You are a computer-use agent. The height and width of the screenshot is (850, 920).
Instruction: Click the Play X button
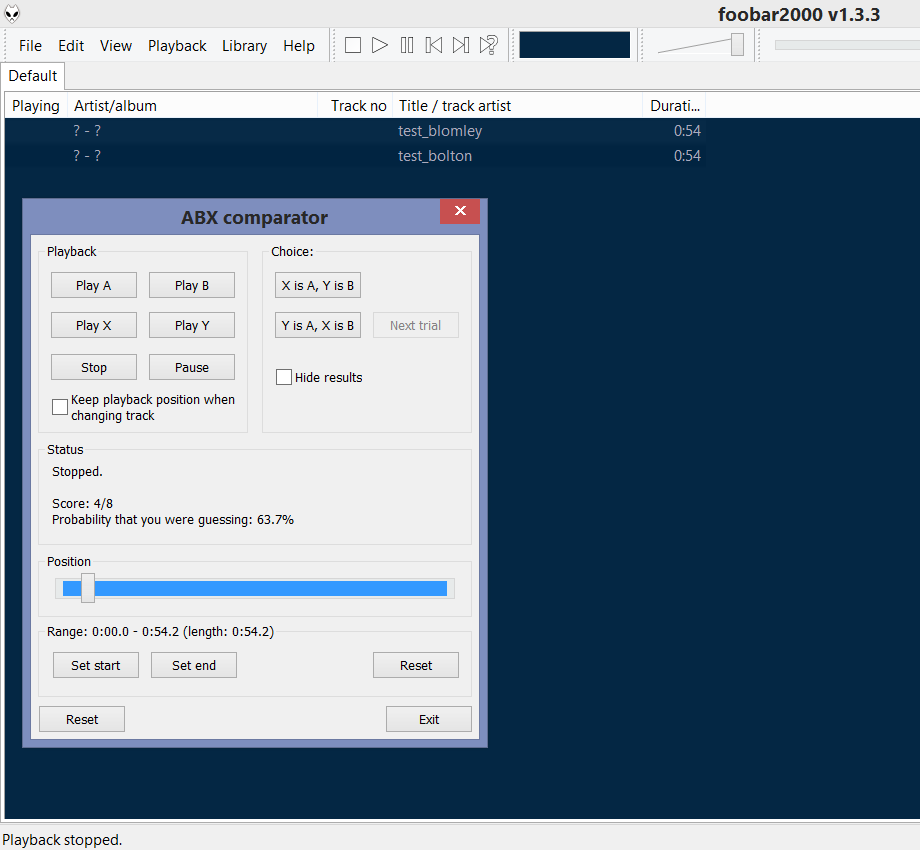tap(94, 325)
